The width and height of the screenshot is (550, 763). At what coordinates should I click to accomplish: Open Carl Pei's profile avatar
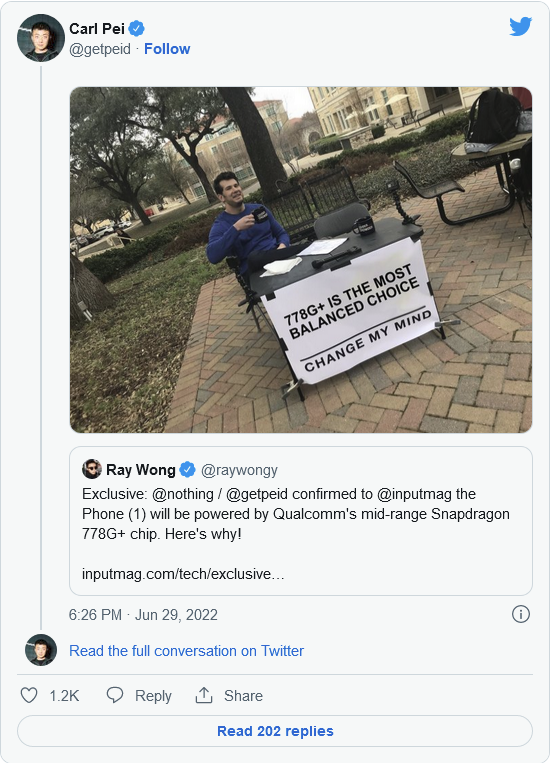41,38
